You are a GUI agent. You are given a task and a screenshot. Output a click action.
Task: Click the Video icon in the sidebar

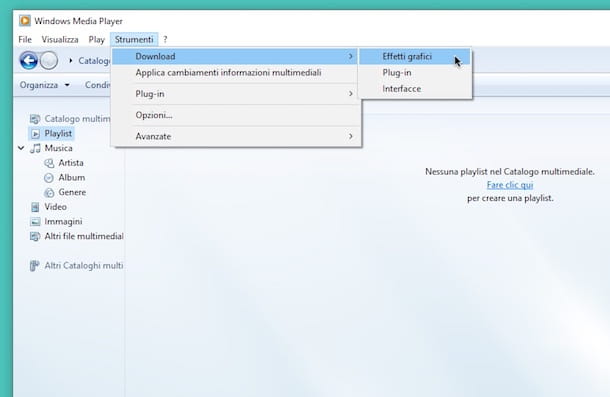(35, 207)
